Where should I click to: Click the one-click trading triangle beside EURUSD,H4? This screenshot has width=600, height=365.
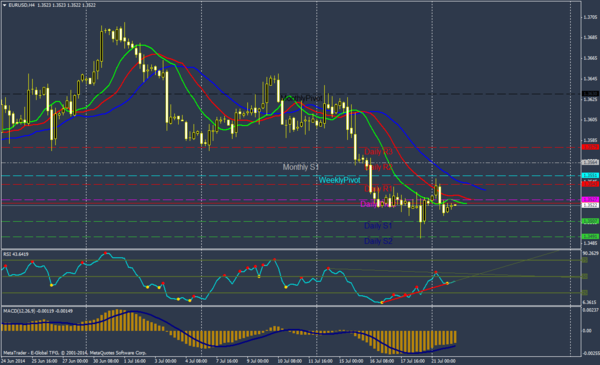coord(5,5)
